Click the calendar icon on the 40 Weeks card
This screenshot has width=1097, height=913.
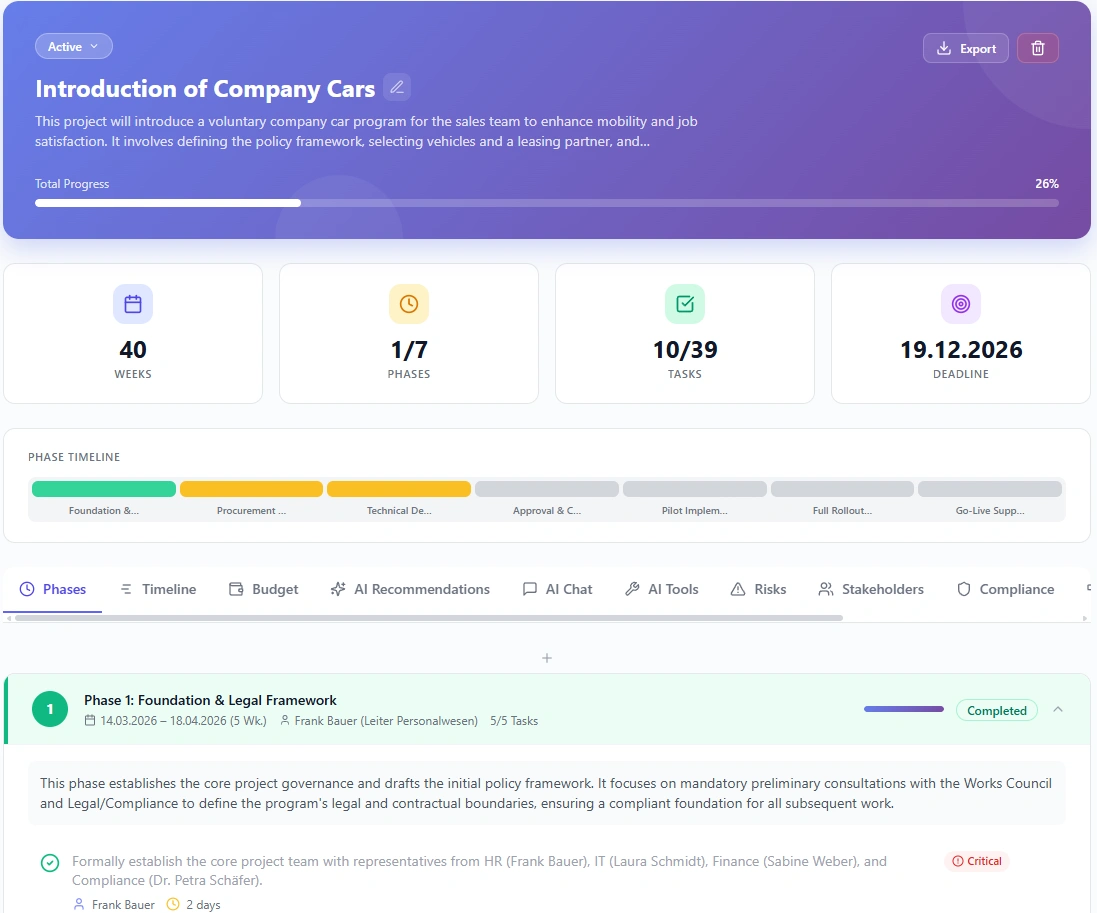132,304
